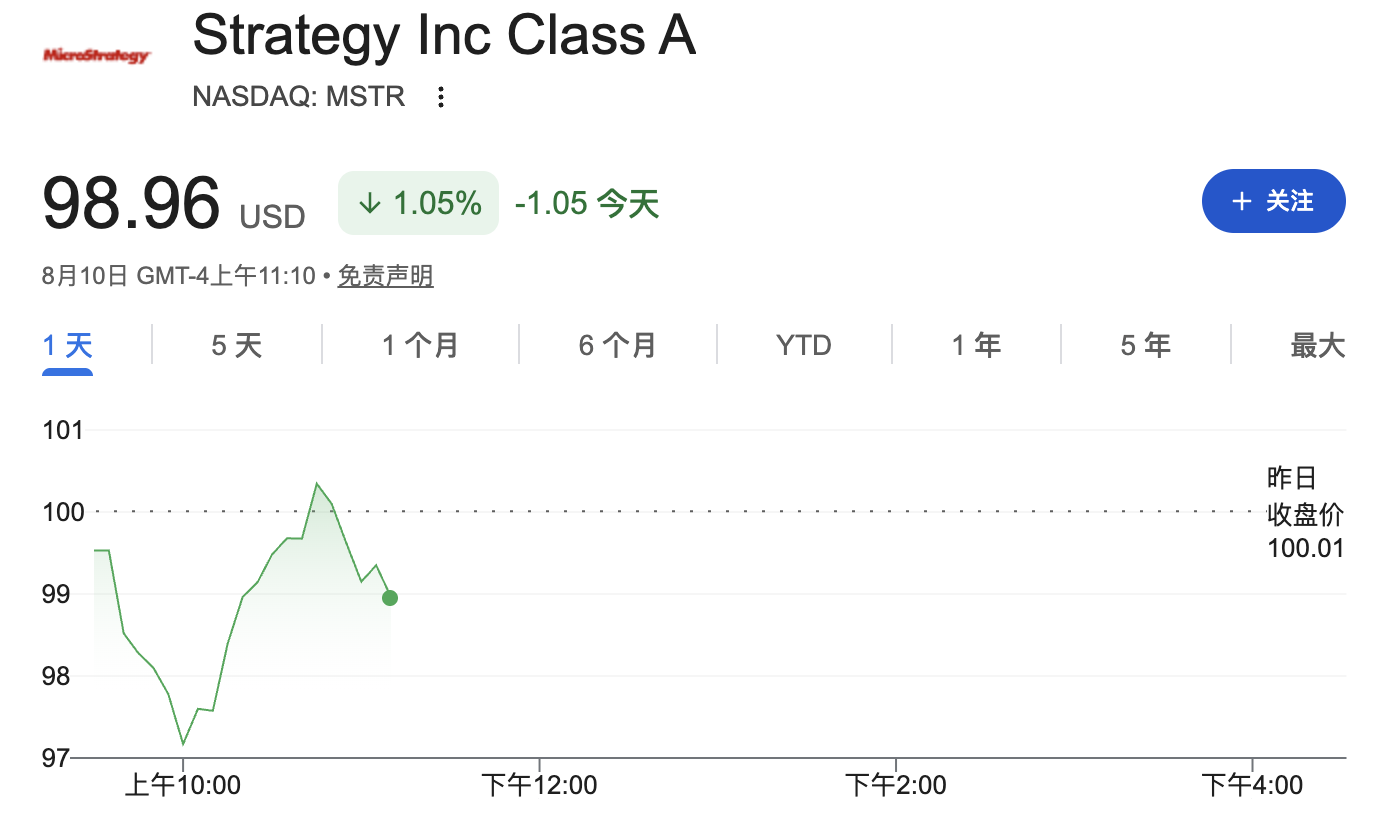Open the 免责声明 disclaimer link
Screen dimensions: 1374x820
point(385,276)
